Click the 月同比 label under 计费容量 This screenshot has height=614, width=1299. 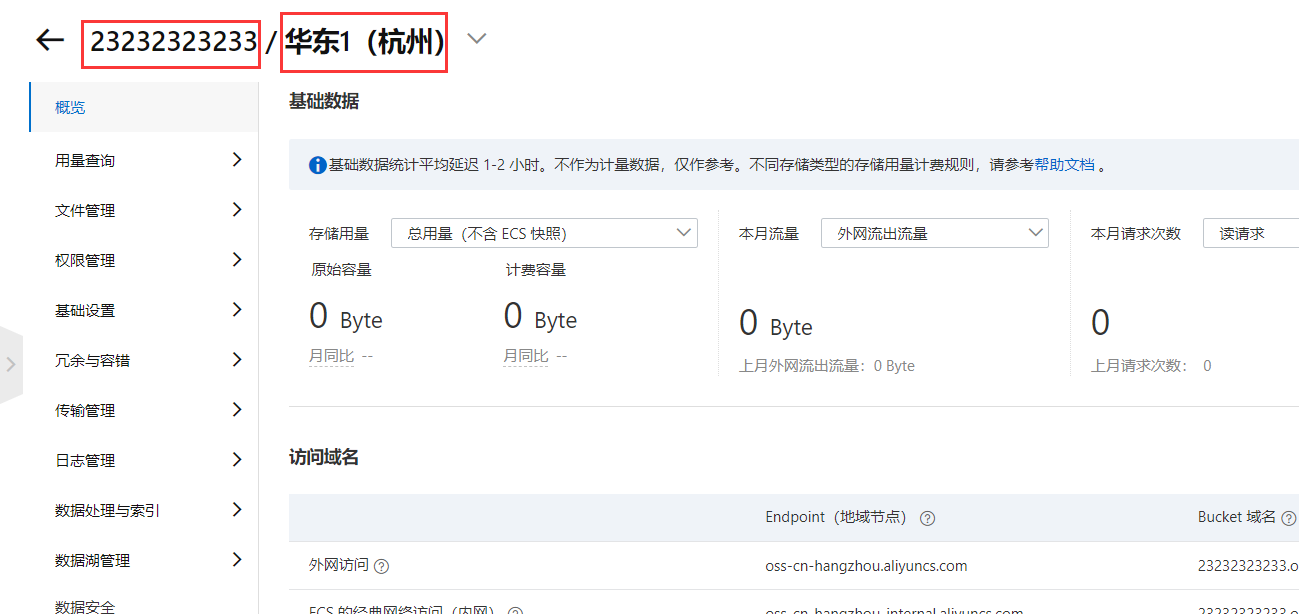[526, 356]
